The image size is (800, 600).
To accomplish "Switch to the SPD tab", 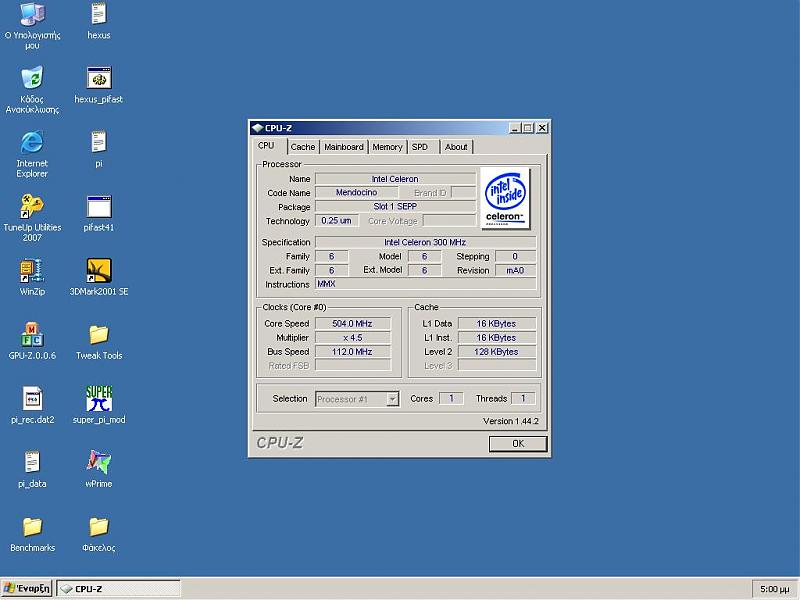I will (423, 147).
